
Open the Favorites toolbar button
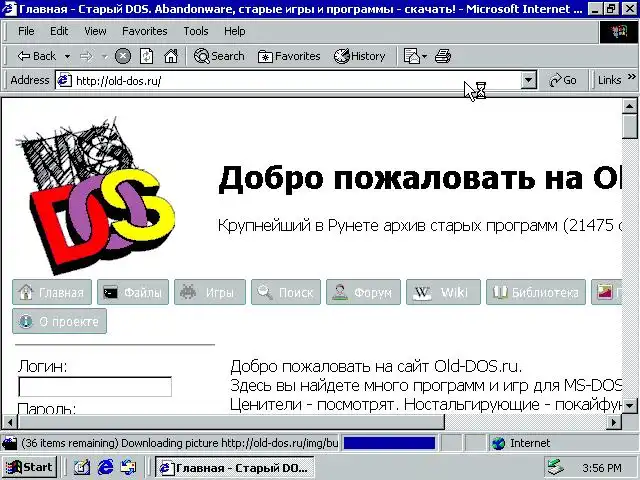289,56
